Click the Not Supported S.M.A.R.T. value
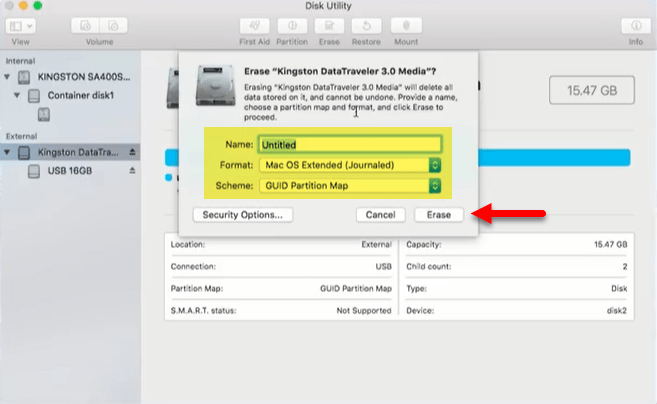This screenshot has width=657, height=404. (364, 311)
